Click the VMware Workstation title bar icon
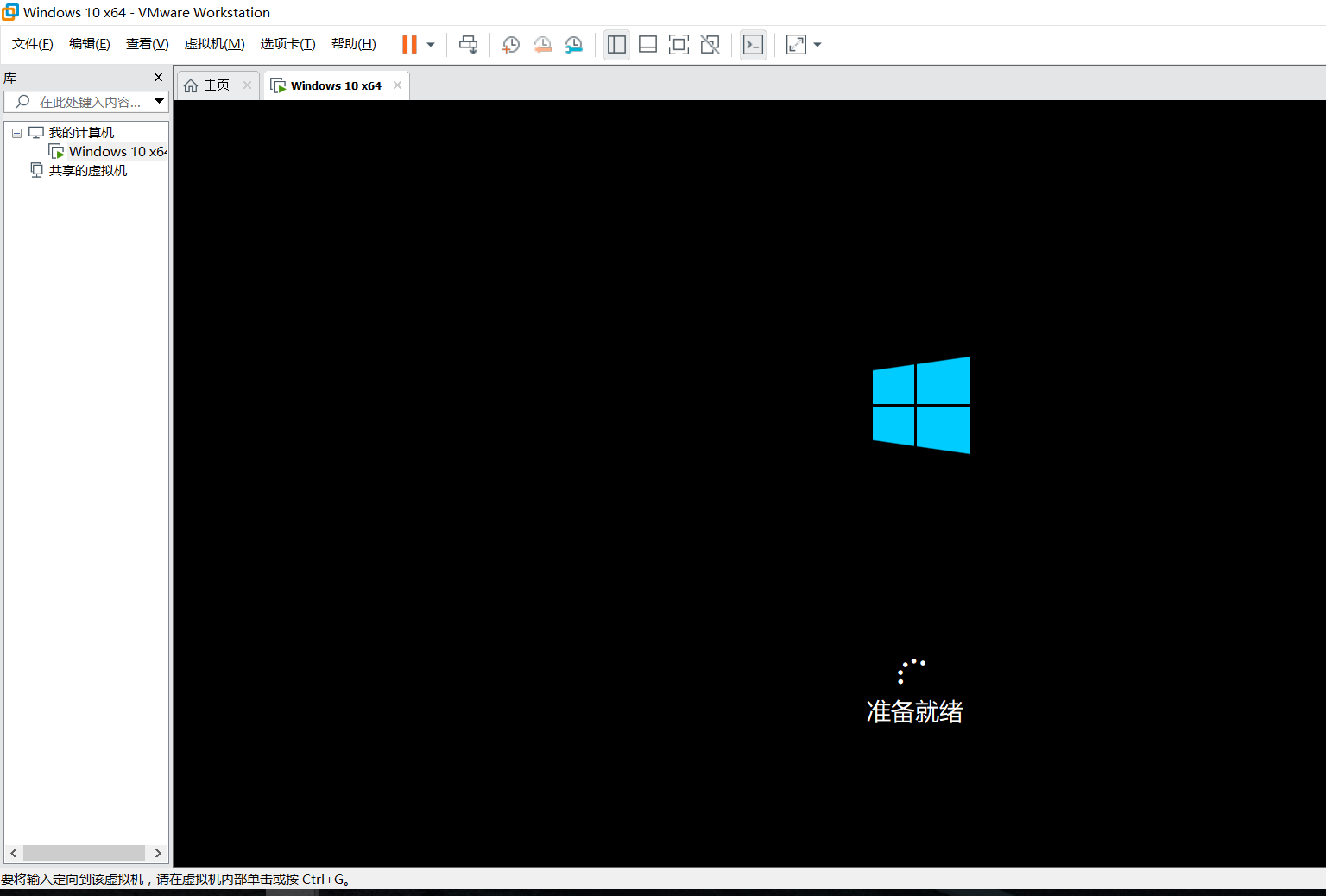The height and width of the screenshot is (896, 1326). pos(10,12)
